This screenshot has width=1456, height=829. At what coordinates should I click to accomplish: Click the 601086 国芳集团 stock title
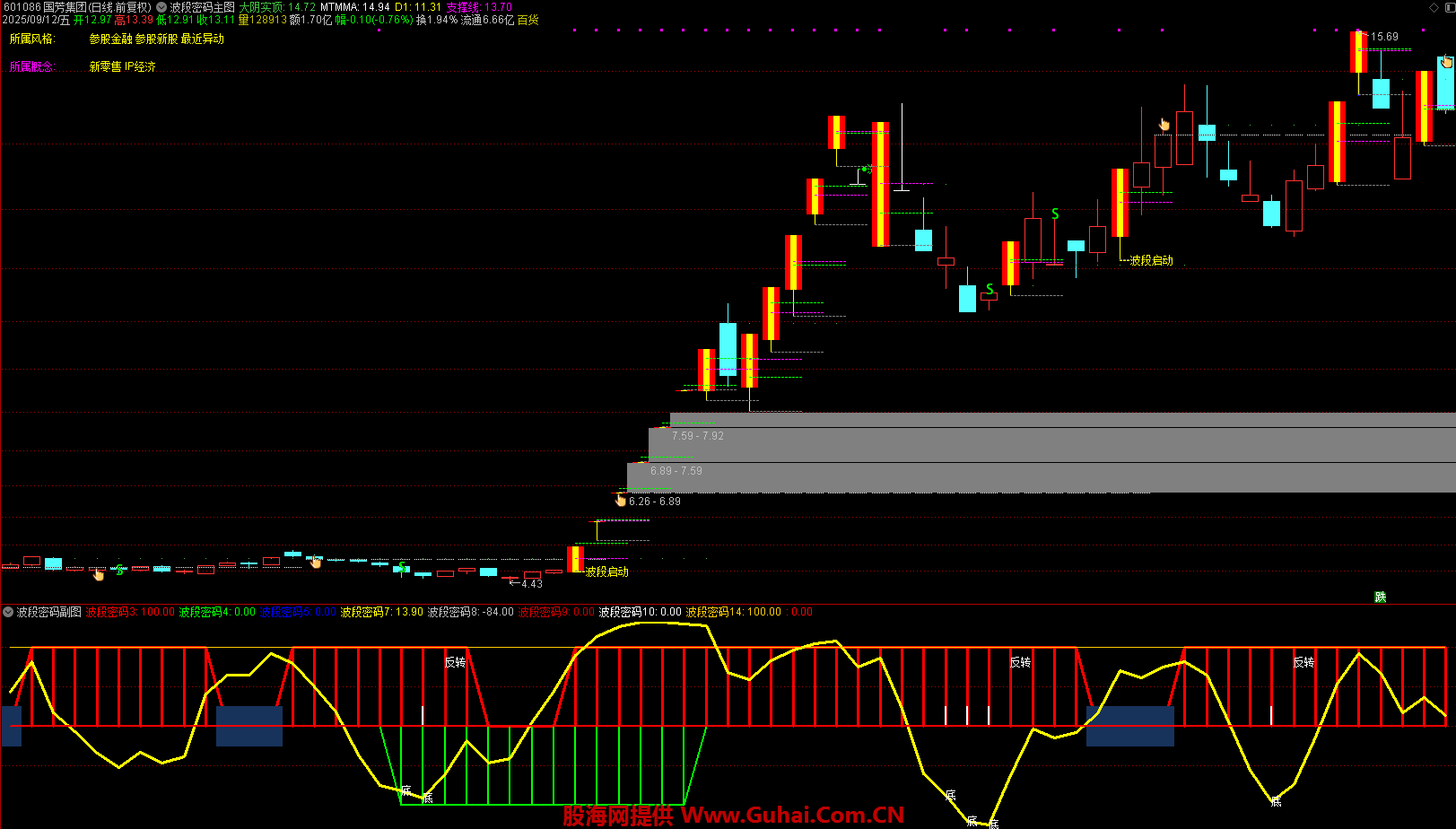coord(76,7)
